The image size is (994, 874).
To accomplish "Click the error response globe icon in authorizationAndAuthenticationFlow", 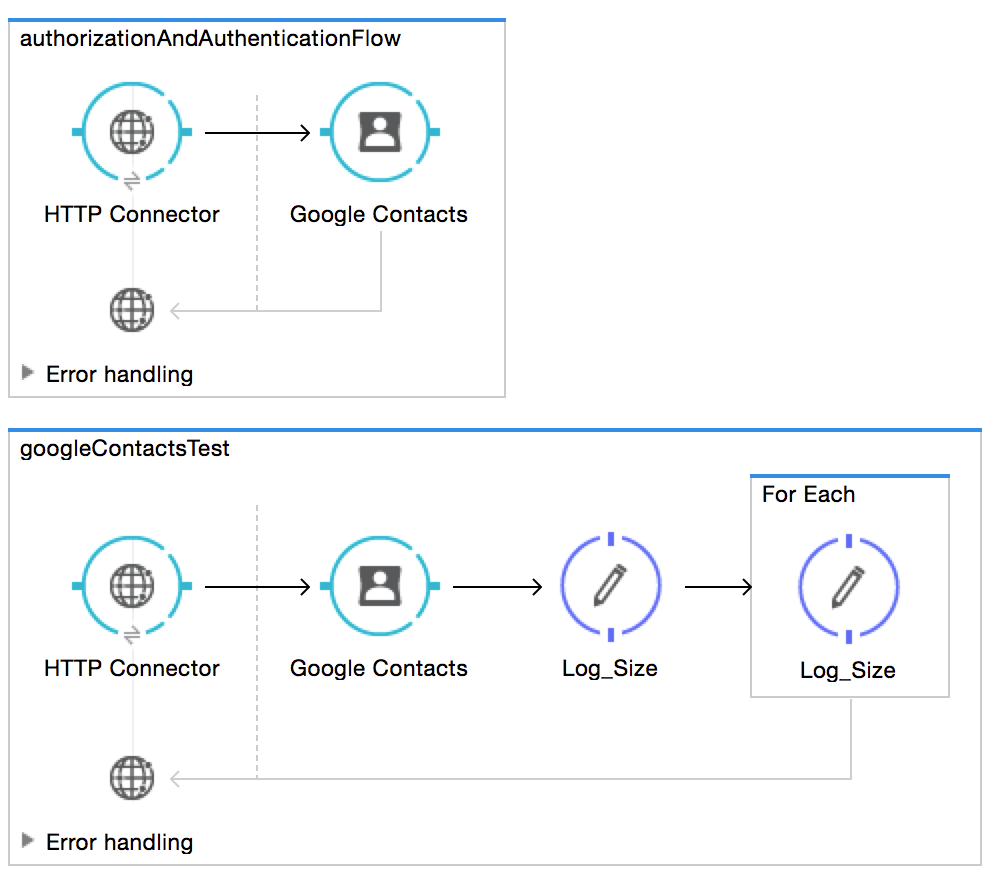I will tap(131, 310).
